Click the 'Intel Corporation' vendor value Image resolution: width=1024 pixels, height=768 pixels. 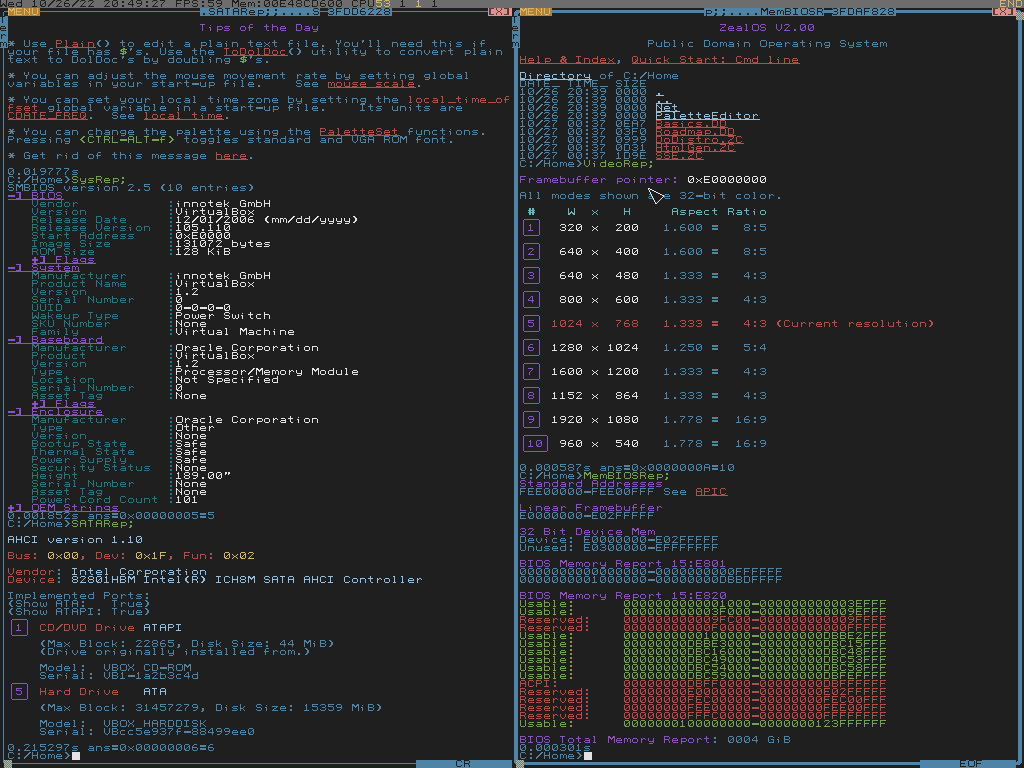click(x=139, y=571)
